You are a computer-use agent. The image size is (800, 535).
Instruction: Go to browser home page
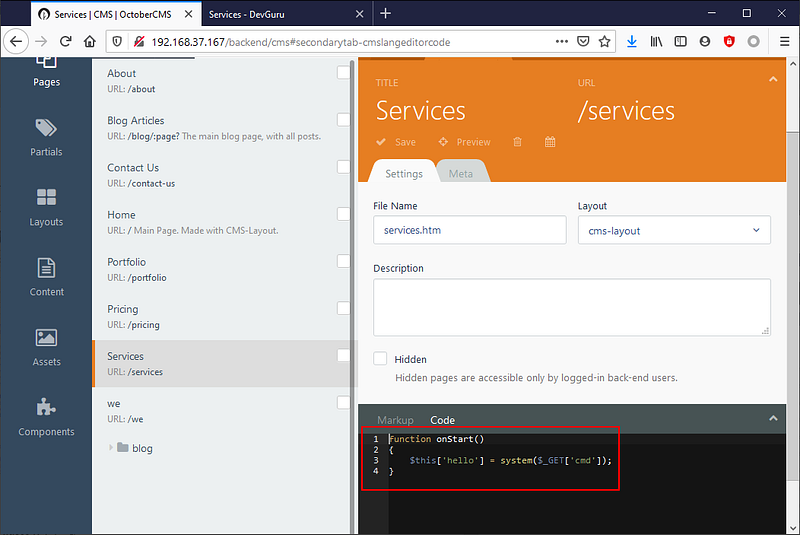tap(90, 41)
